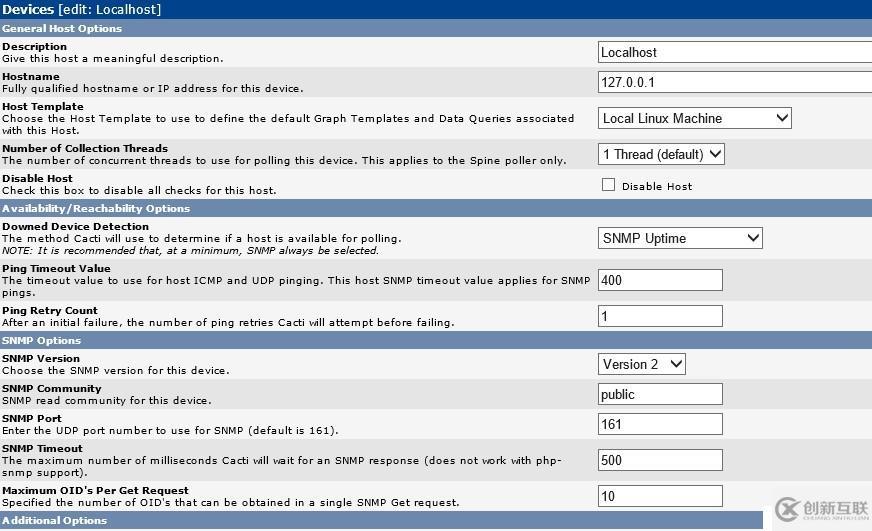Open the Downed Device Detection dropdown
Viewport: 872px width, 531px height.
[680, 239]
